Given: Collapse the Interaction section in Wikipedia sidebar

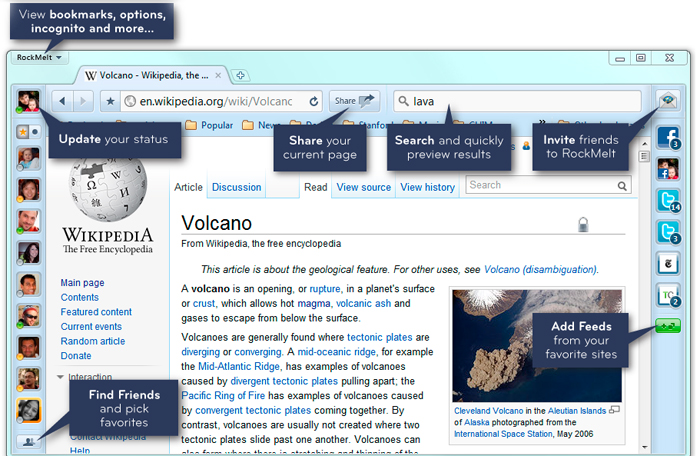Looking at the screenshot, I should point(61,377).
